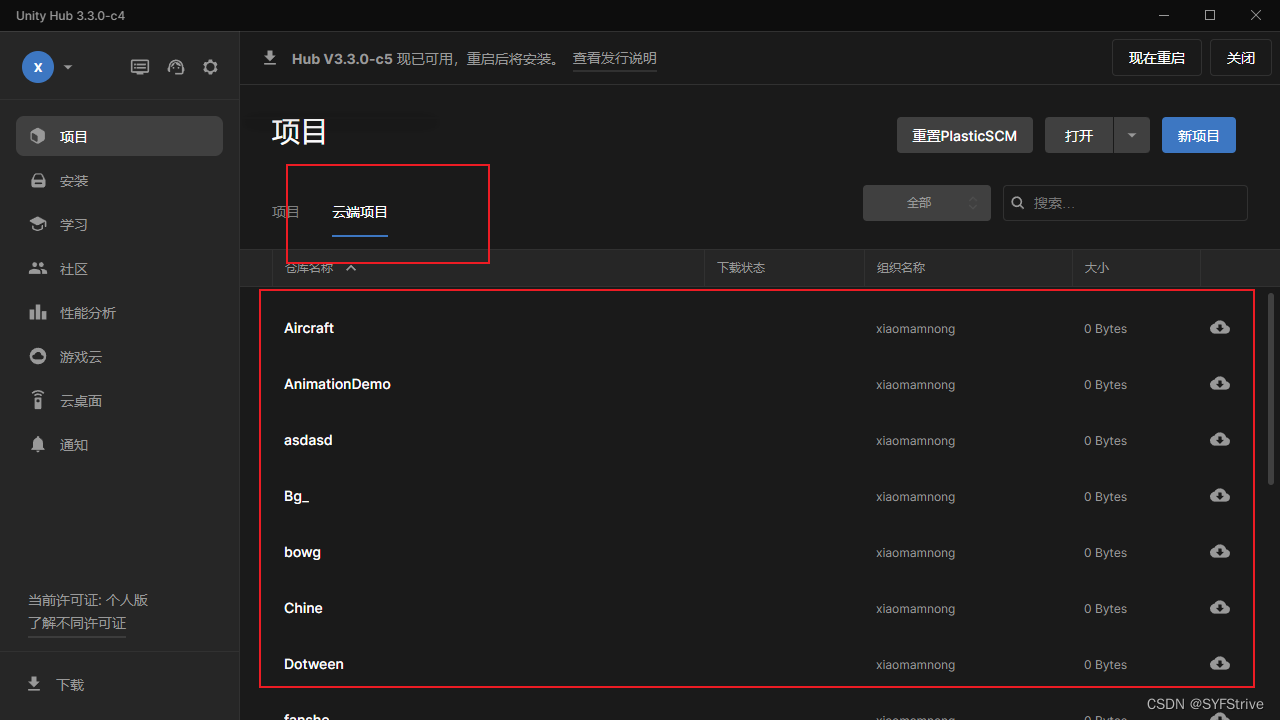
Task: Click xiaomamnong in the Aircraft row
Action: point(915,329)
